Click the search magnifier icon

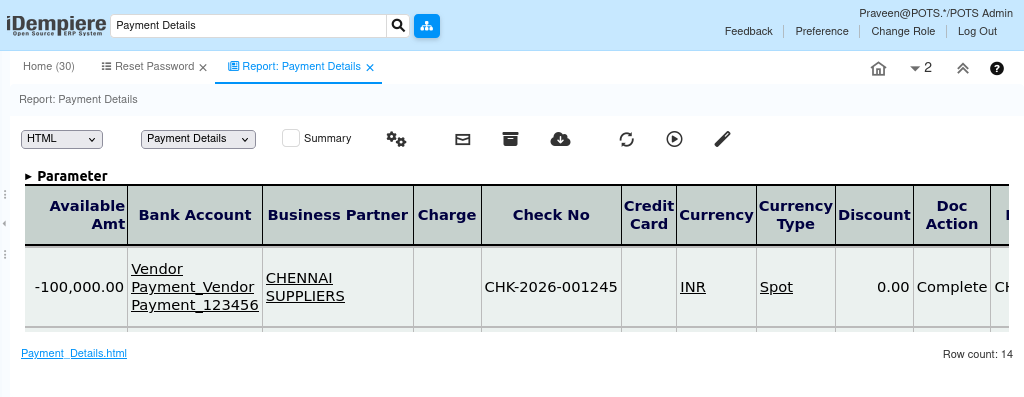pos(398,26)
